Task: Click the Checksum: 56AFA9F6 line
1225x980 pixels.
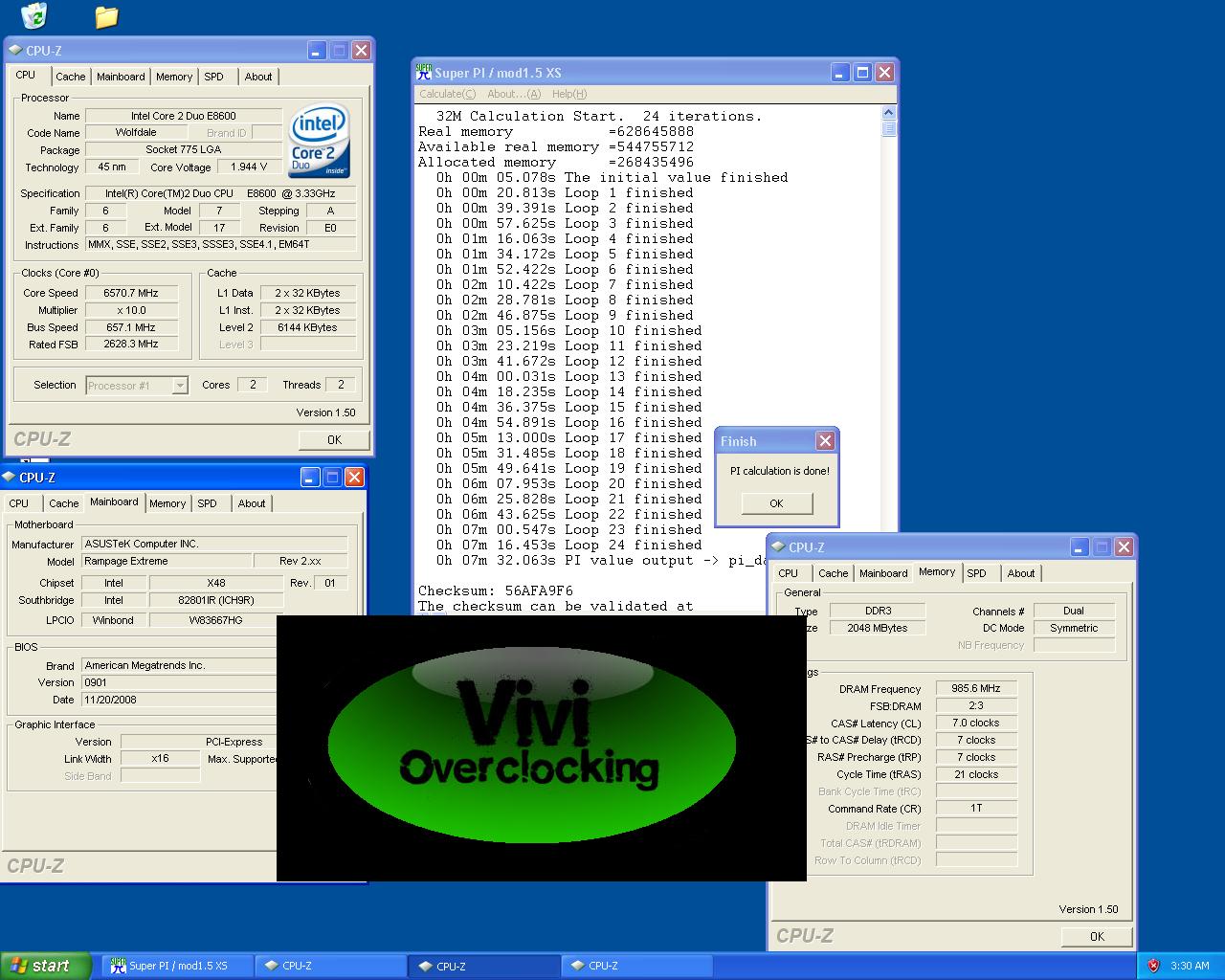Action: click(x=495, y=590)
